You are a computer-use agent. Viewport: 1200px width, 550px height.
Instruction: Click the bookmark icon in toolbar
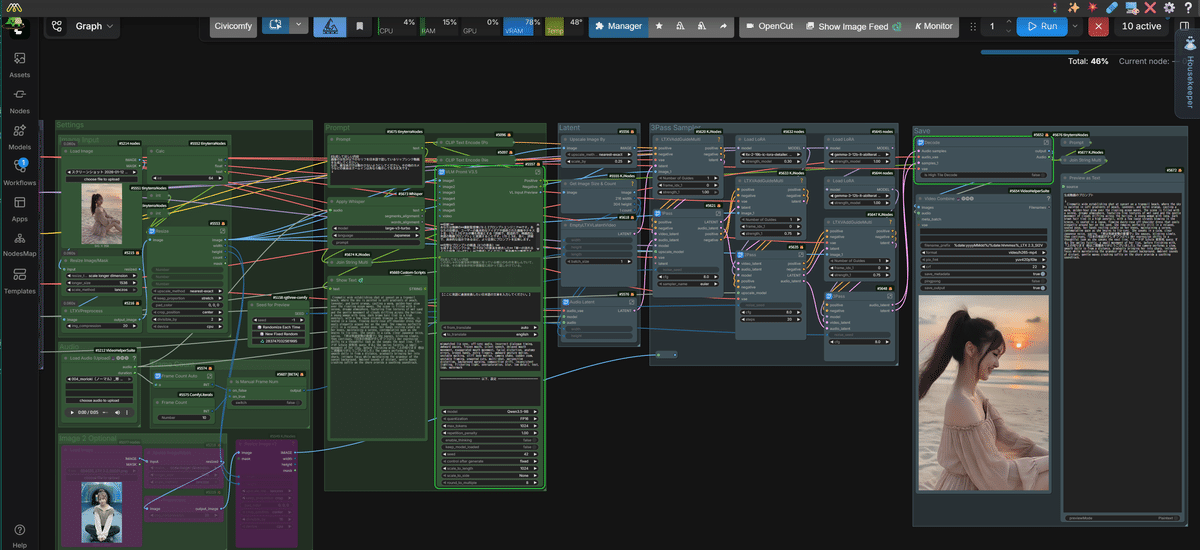point(359,27)
